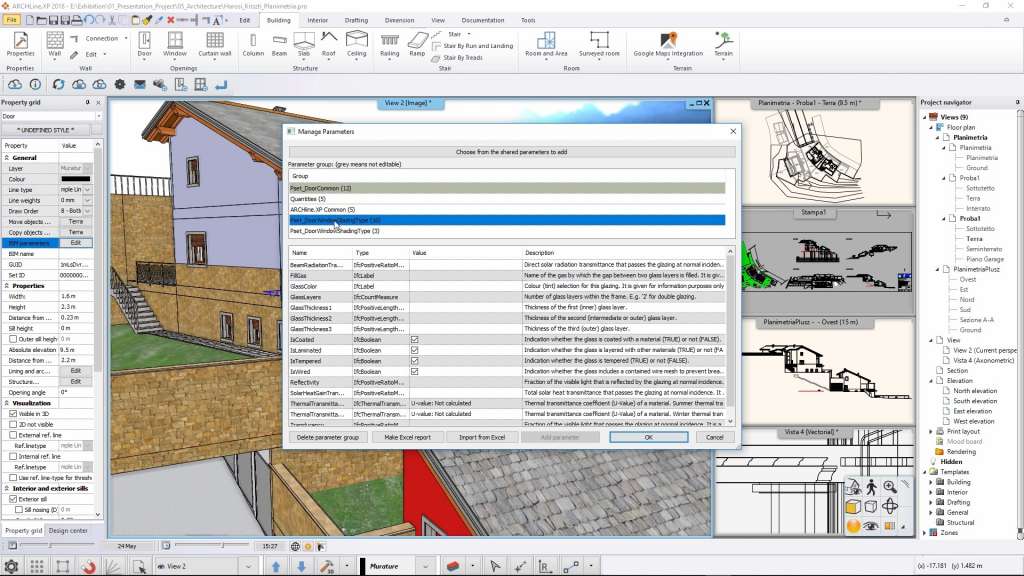Viewport: 1024px width, 576px height.
Task: Enable 2D not visible checkbox
Action: pos(12,424)
